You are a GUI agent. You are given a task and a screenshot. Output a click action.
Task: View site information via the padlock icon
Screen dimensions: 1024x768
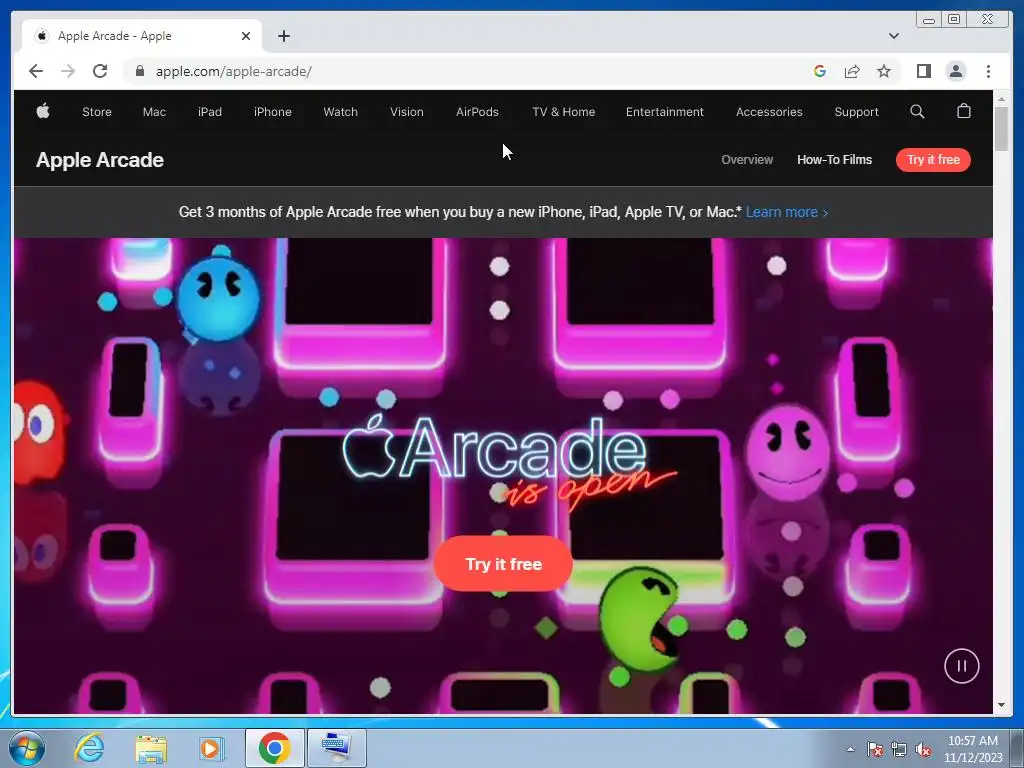coord(139,71)
